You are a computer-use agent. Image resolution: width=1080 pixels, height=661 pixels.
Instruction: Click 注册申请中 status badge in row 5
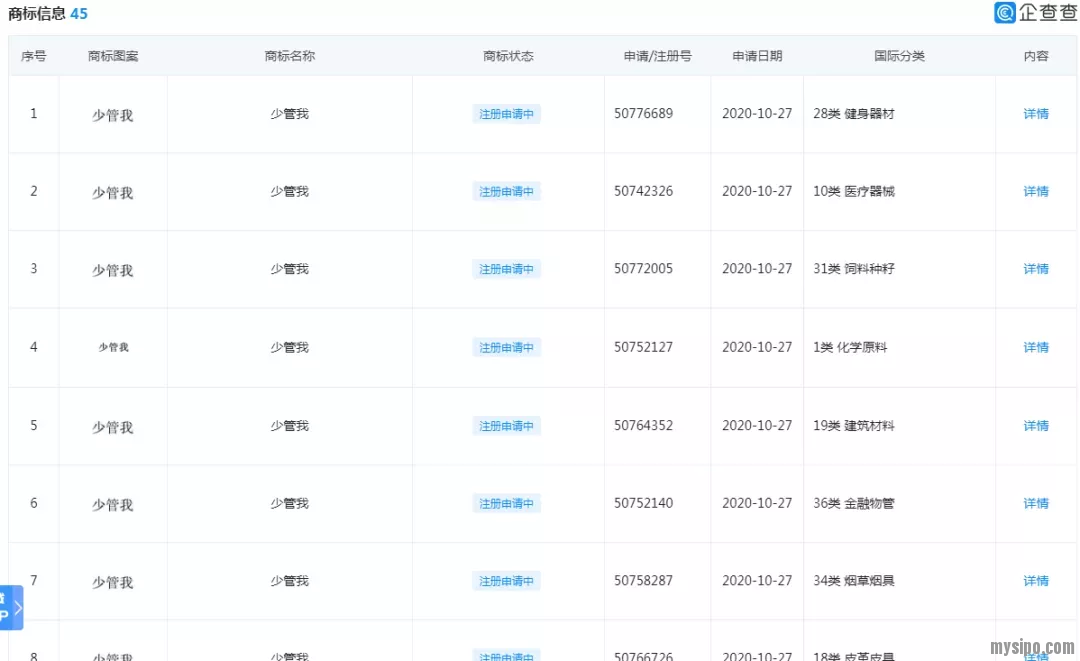506,426
